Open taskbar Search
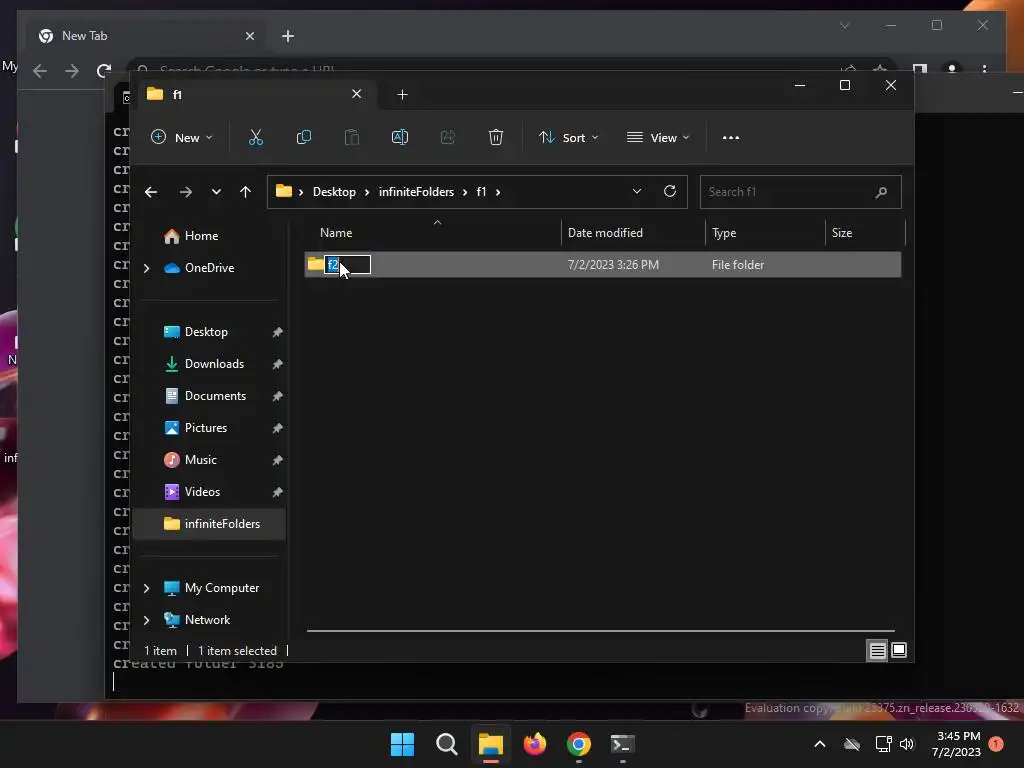The image size is (1024, 768). pyautogui.click(x=447, y=744)
